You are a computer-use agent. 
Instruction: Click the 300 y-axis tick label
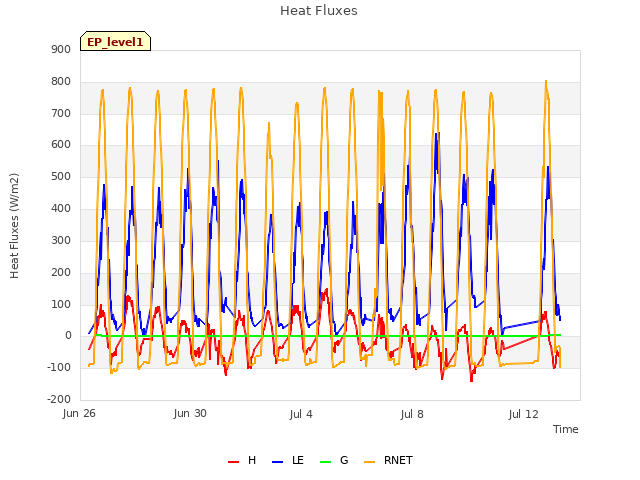click(x=61, y=240)
